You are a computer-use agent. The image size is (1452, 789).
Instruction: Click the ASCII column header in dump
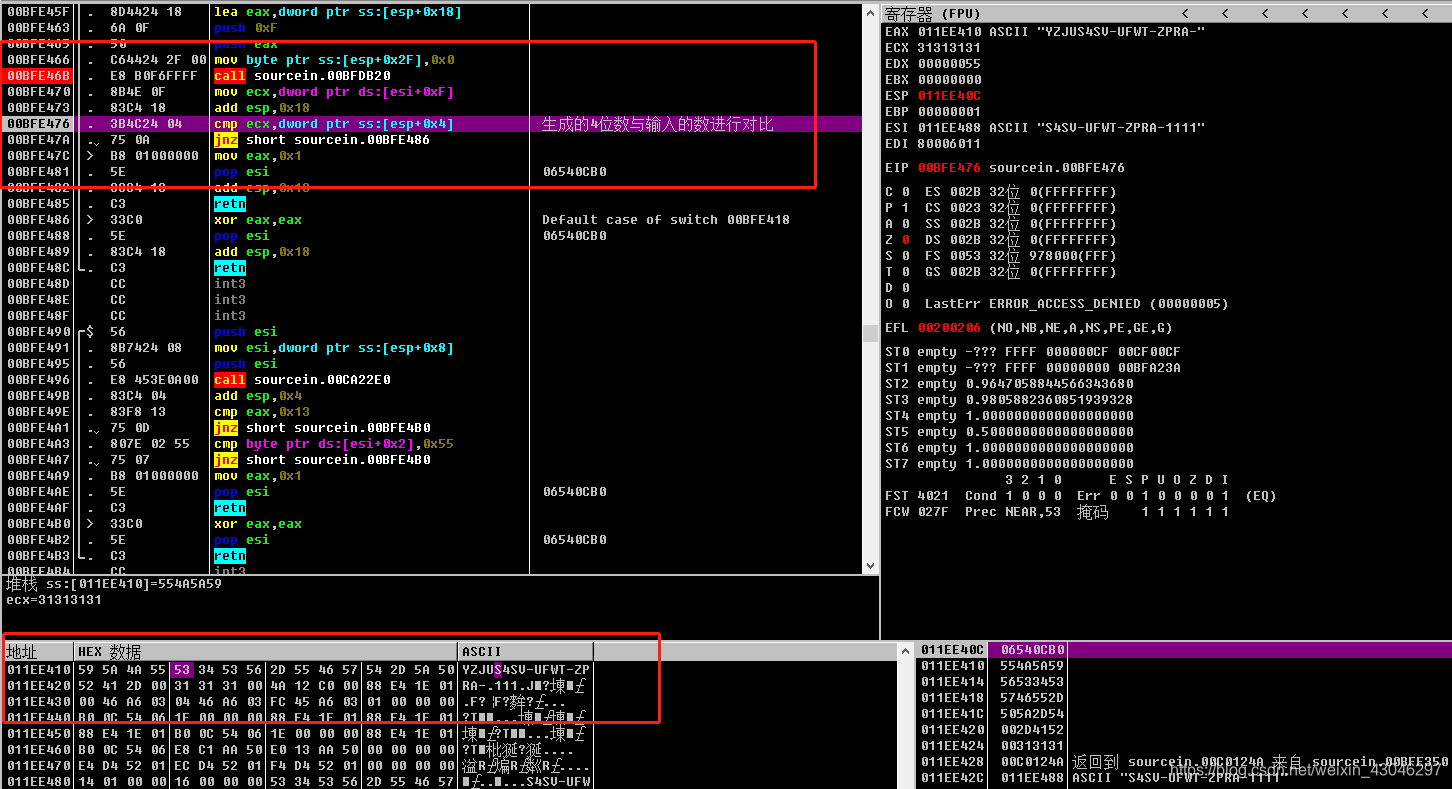click(526, 651)
